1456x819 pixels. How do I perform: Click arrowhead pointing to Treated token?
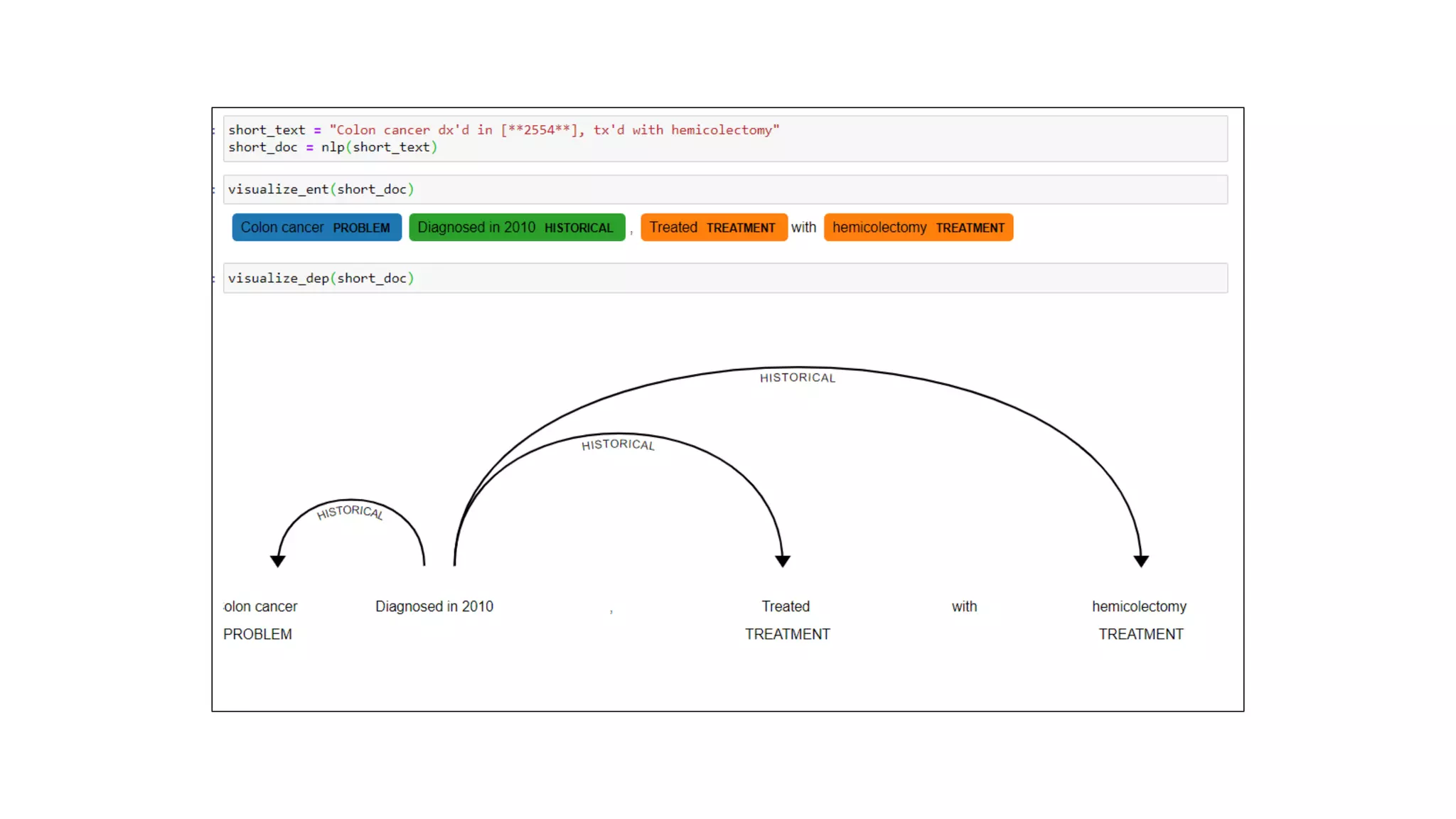[783, 561]
